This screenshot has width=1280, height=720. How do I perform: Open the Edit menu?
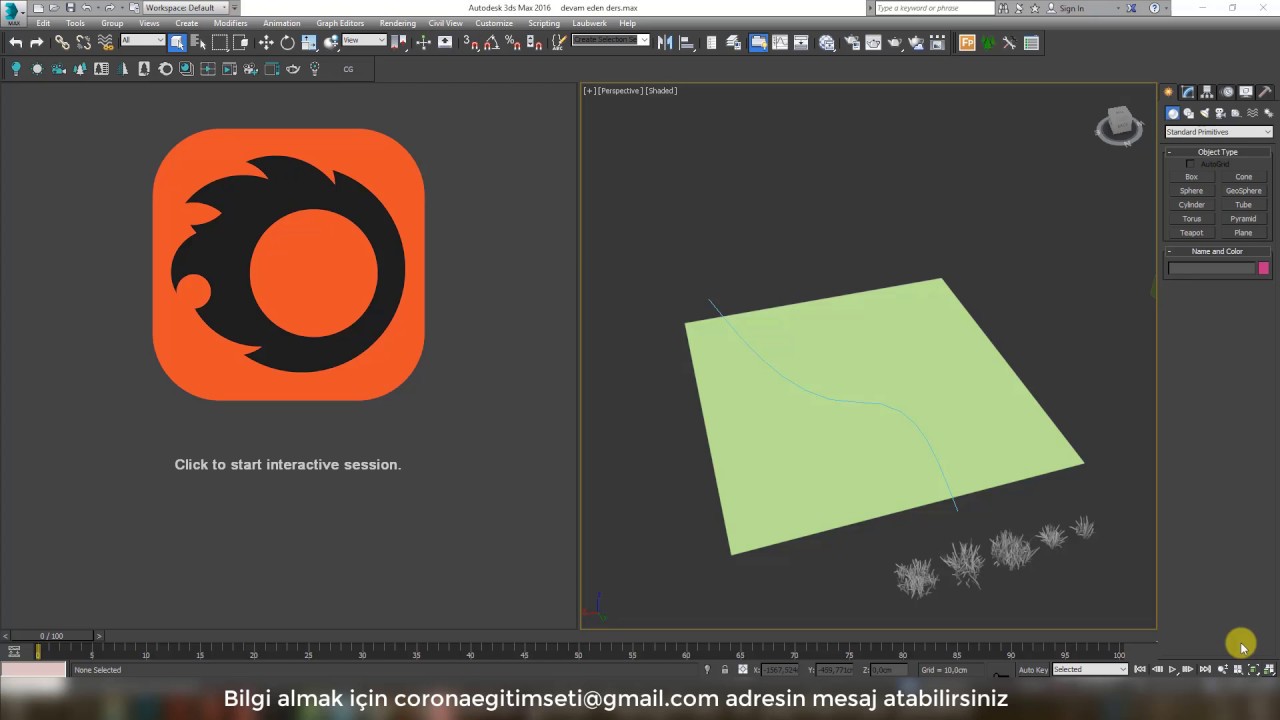pyautogui.click(x=43, y=23)
